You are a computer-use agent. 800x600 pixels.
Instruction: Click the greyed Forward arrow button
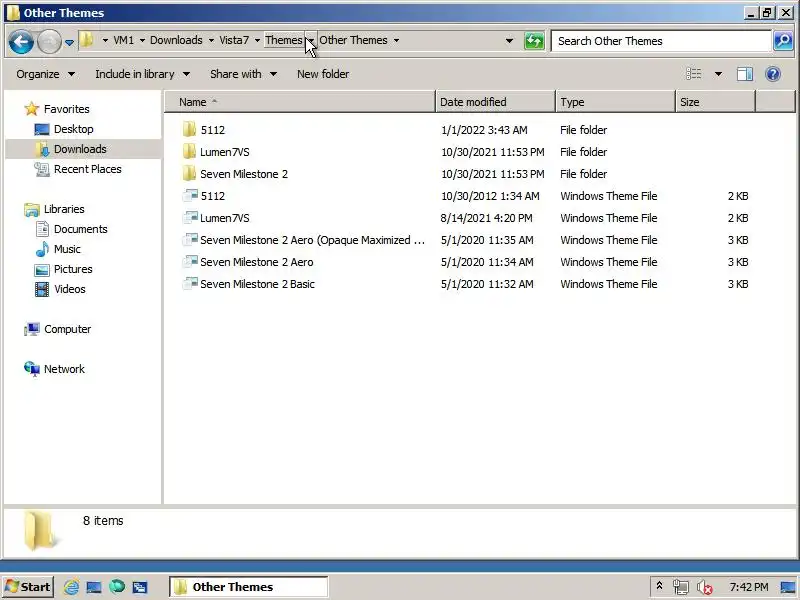point(49,41)
